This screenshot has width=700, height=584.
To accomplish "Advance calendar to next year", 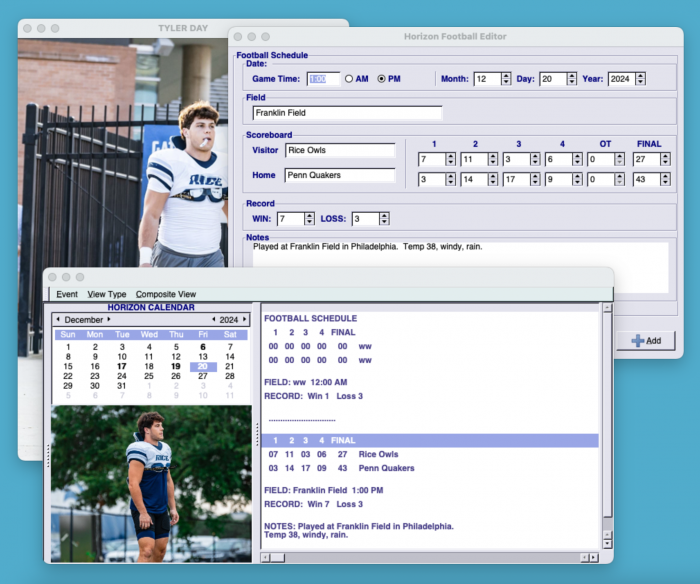I will [x=244, y=320].
